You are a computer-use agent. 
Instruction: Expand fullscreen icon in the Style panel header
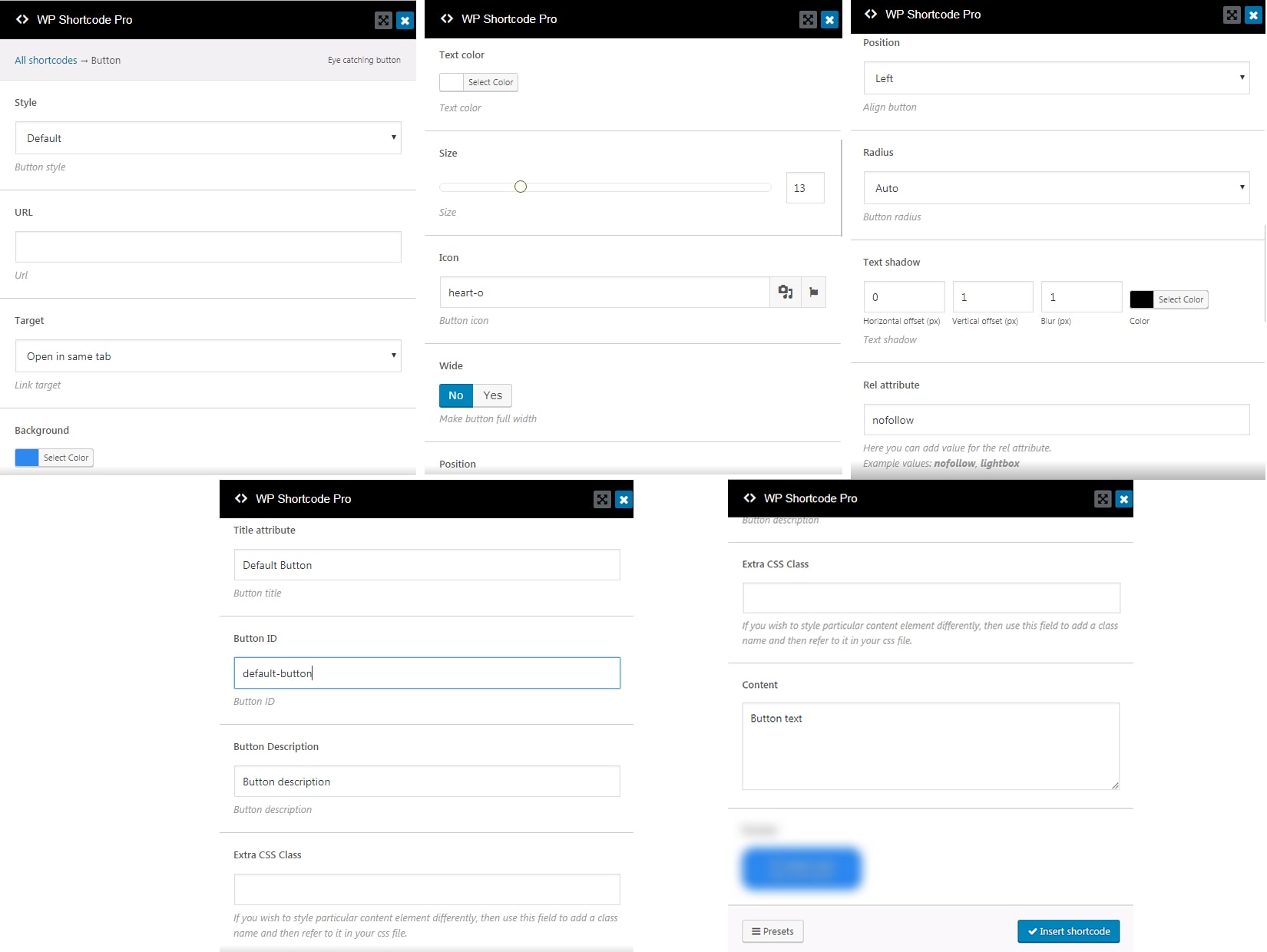pos(383,21)
